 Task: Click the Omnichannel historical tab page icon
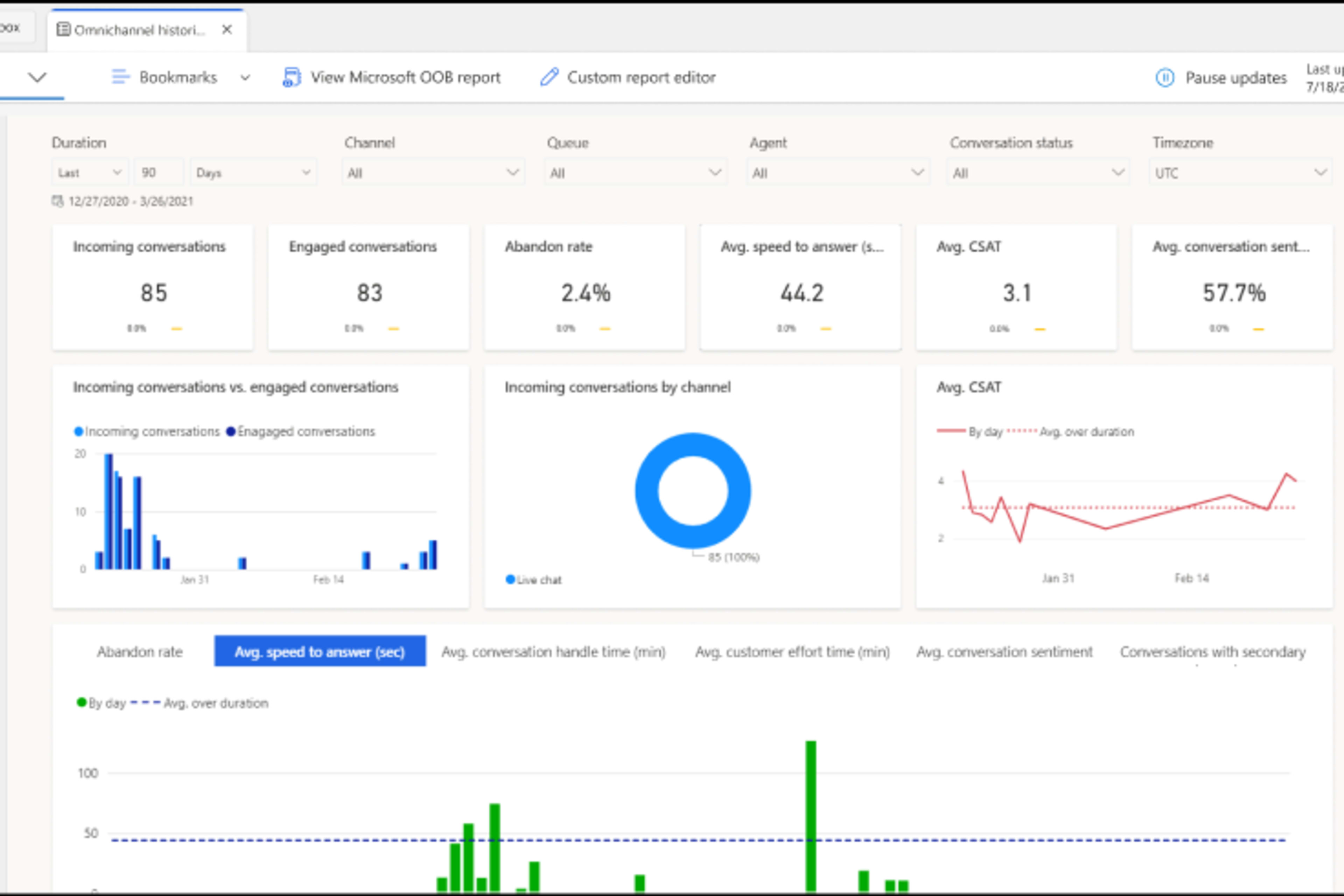pyautogui.click(x=63, y=29)
